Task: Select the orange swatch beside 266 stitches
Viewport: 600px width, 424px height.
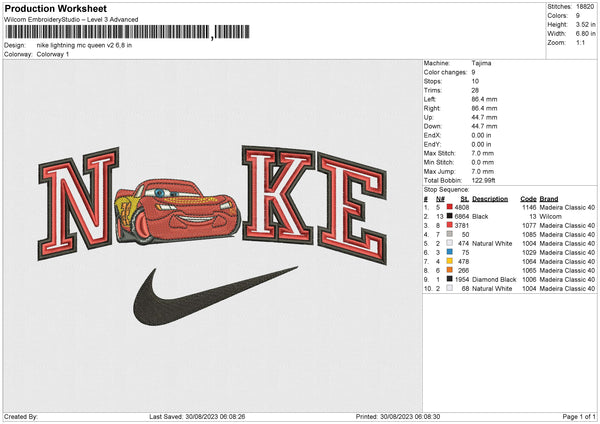Action: click(x=449, y=270)
